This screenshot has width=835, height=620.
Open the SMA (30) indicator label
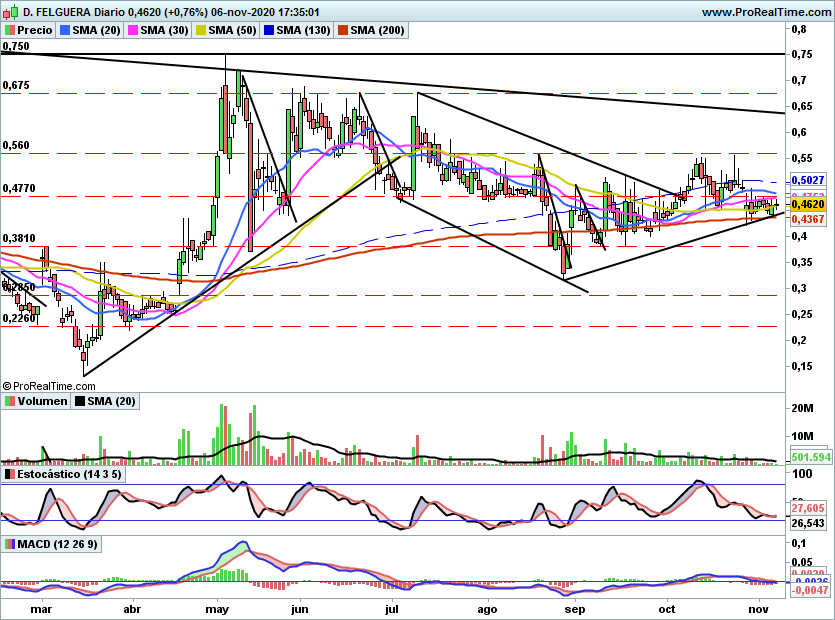tap(164, 30)
